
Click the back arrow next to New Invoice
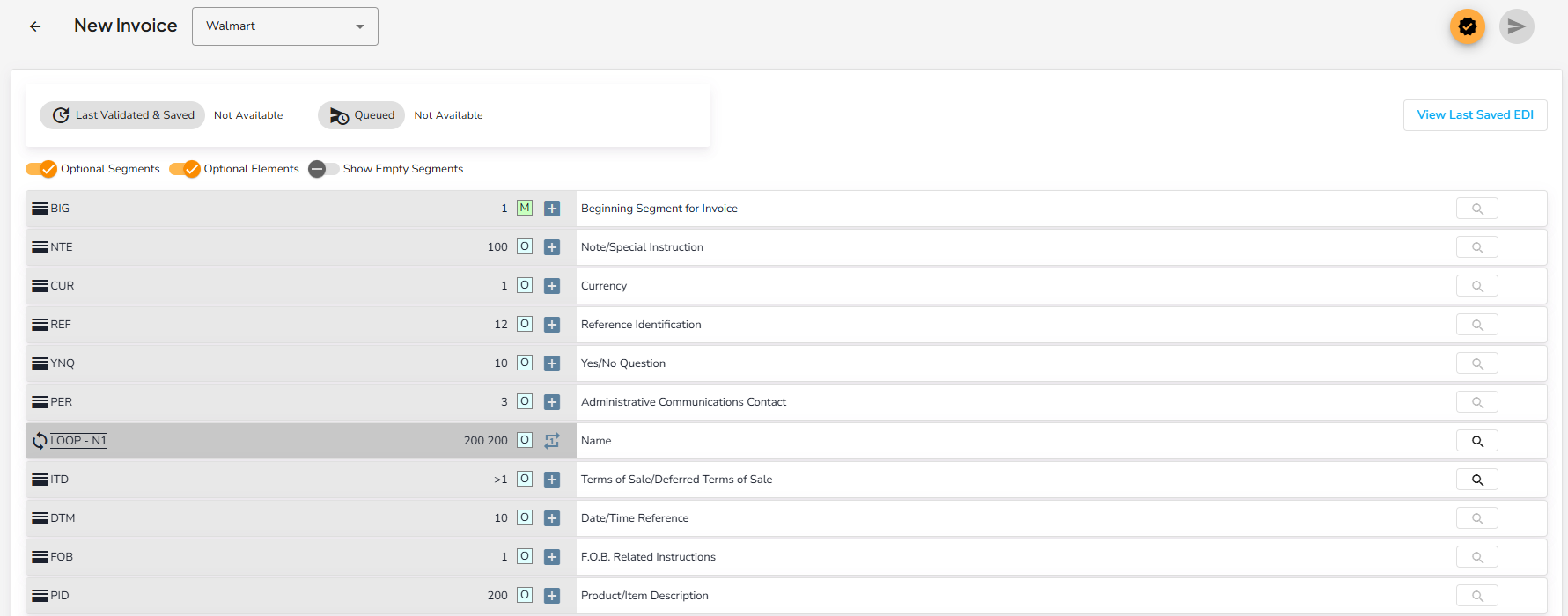click(x=35, y=26)
